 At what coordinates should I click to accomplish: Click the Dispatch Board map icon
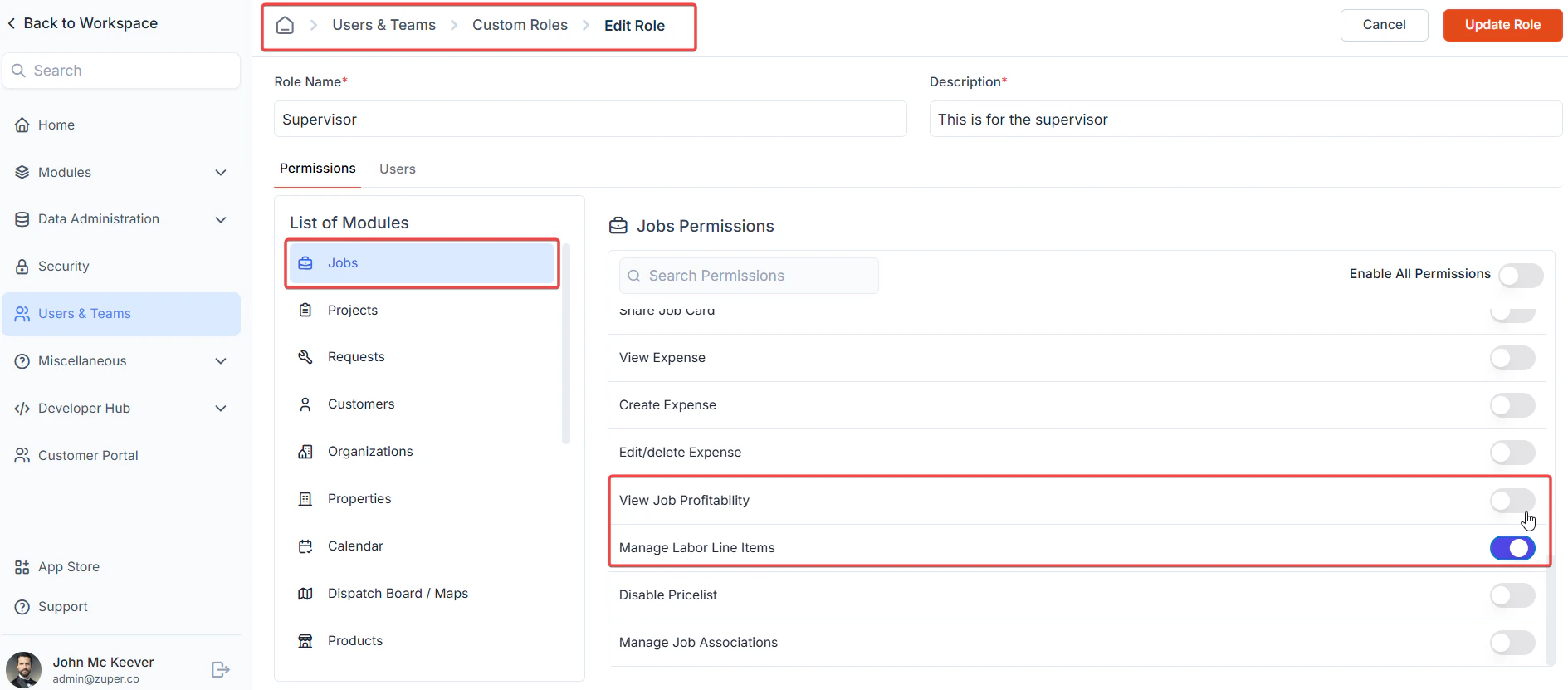click(305, 594)
